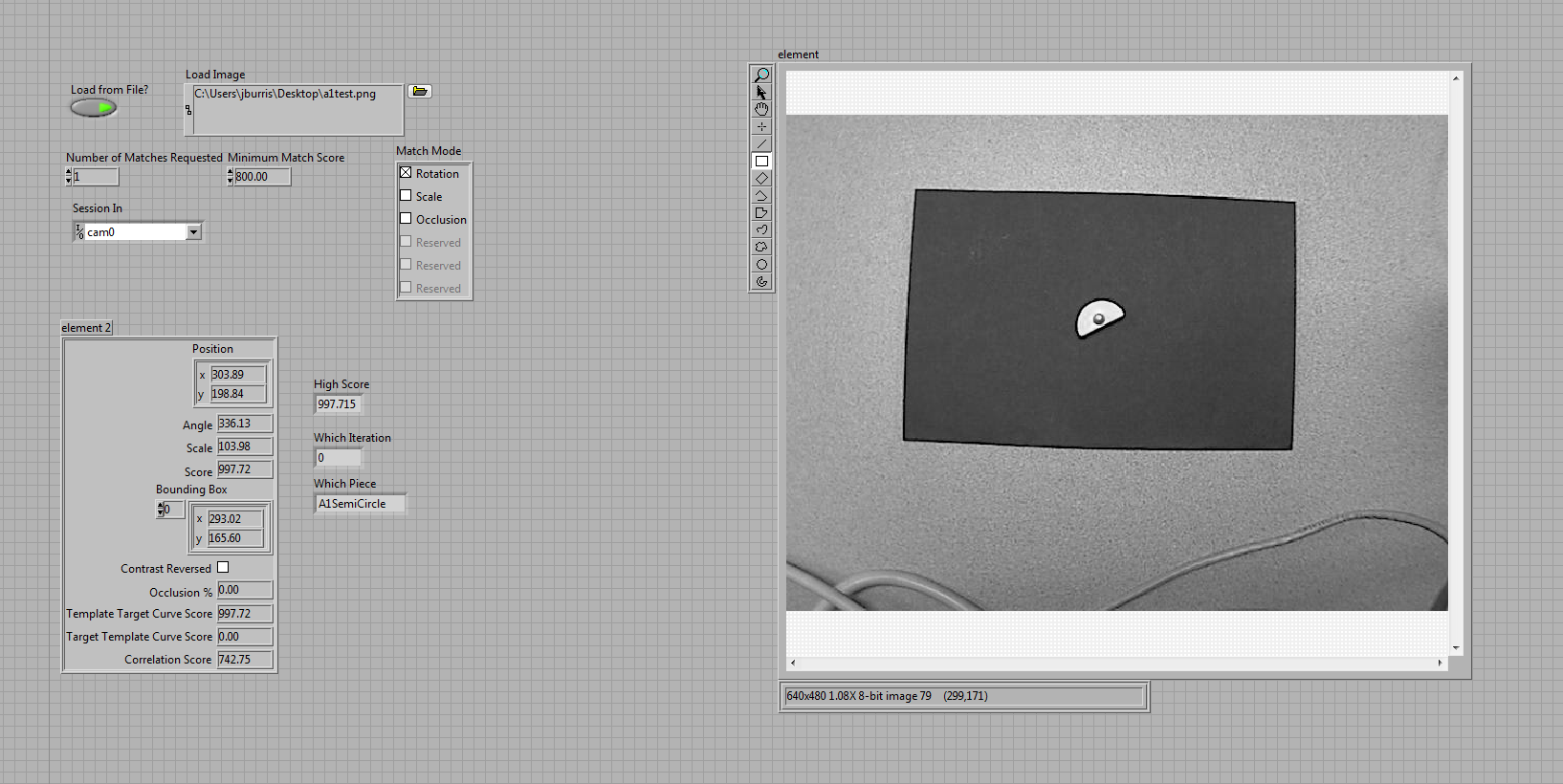The image size is (1563, 784).
Task: Click the path type glyph in Load Image
Action: [x=188, y=110]
